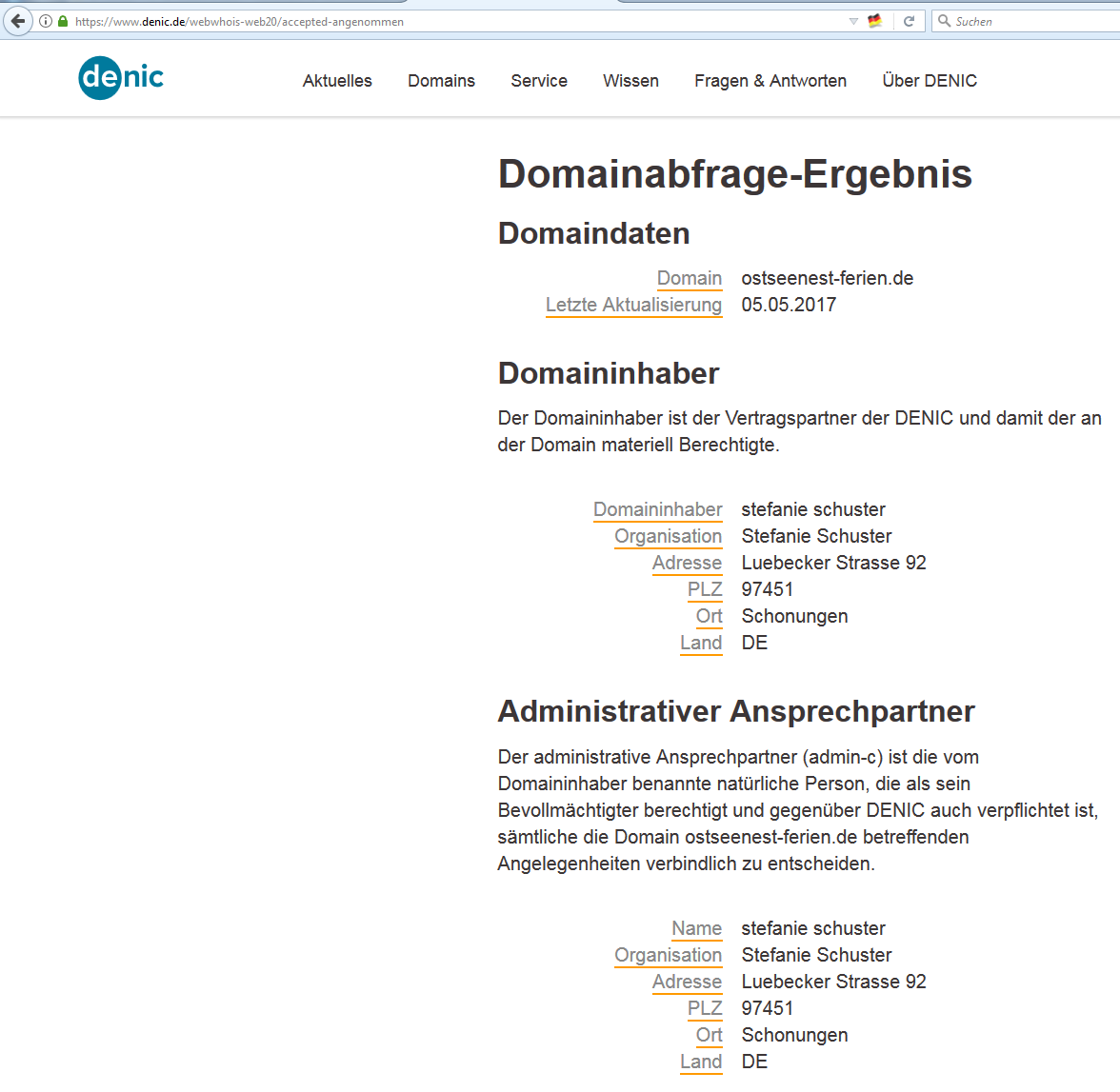Click the Domainabfrage-Ergebnis page heading
1120x1092 pixels.
pyautogui.click(x=735, y=174)
